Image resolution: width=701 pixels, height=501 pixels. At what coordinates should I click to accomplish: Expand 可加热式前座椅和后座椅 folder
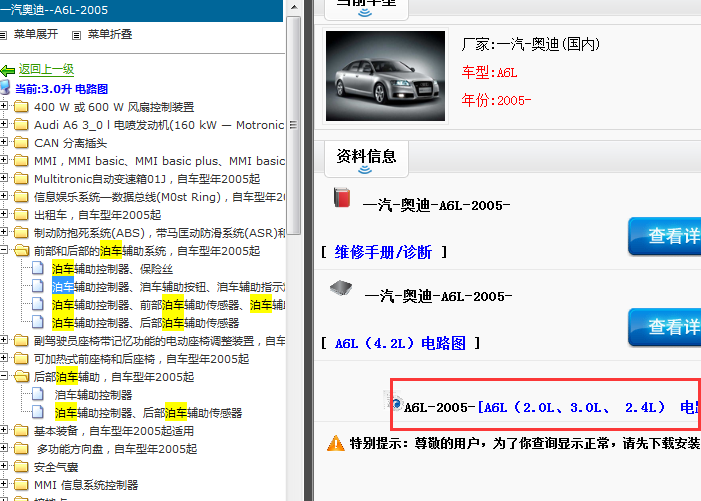pyautogui.click(x=4, y=358)
